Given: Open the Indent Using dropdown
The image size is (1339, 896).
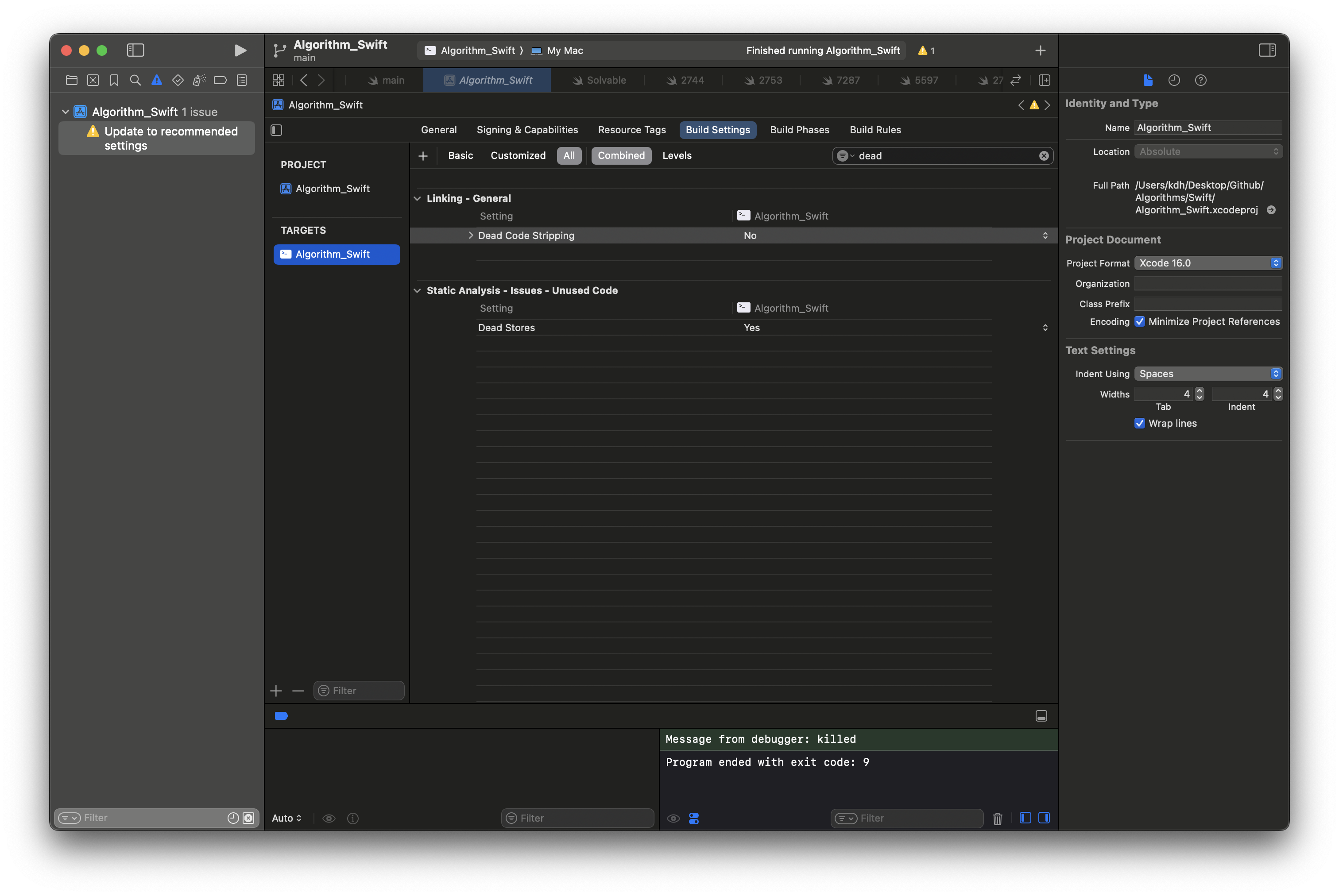Looking at the screenshot, I should 1208,374.
